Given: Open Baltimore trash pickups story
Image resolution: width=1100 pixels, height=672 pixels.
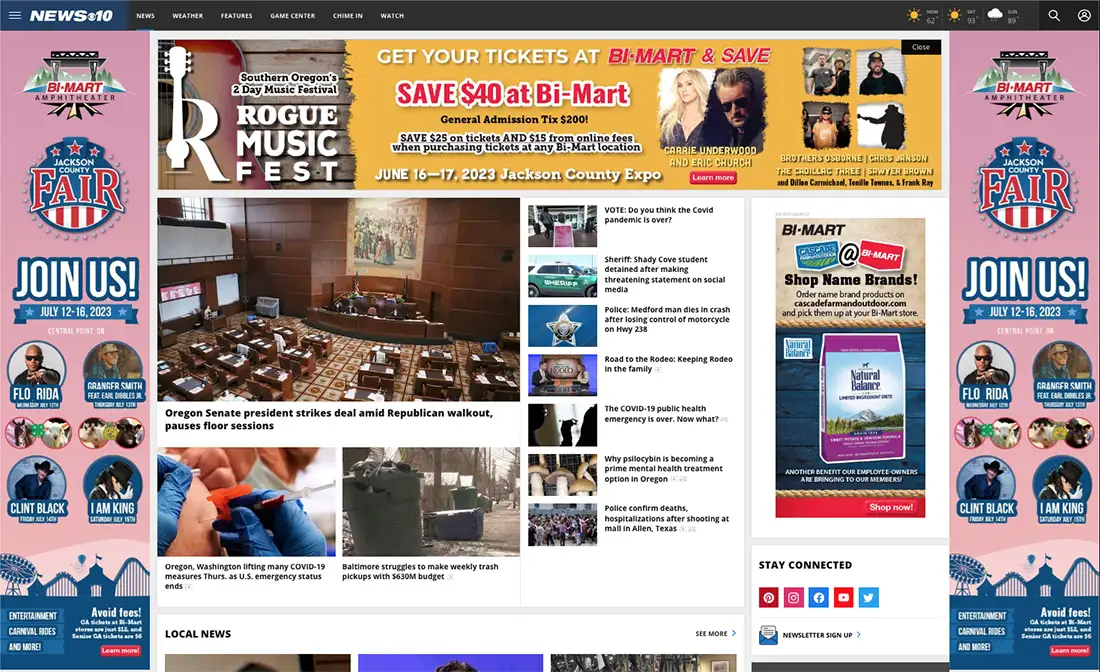Looking at the screenshot, I should [420, 571].
